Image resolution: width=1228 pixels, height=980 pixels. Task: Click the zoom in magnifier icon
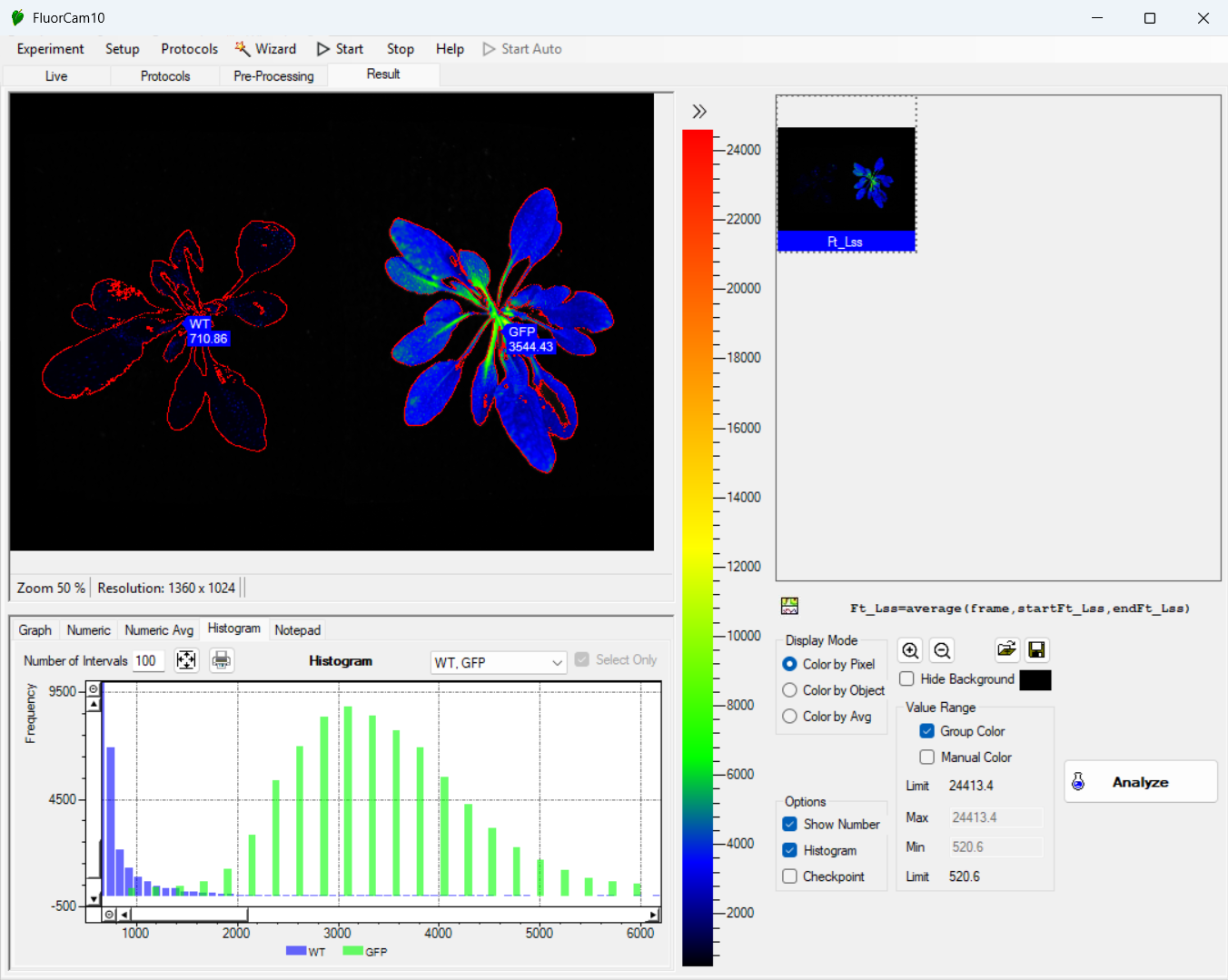pos(910,650)
